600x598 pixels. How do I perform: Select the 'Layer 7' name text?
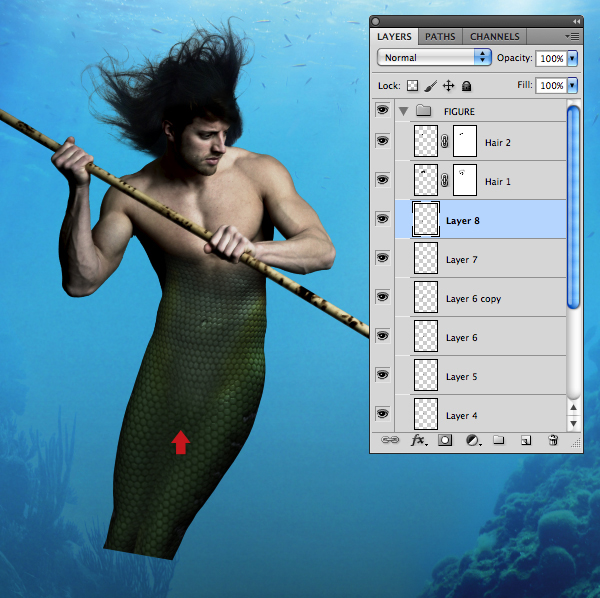(461, 260)
